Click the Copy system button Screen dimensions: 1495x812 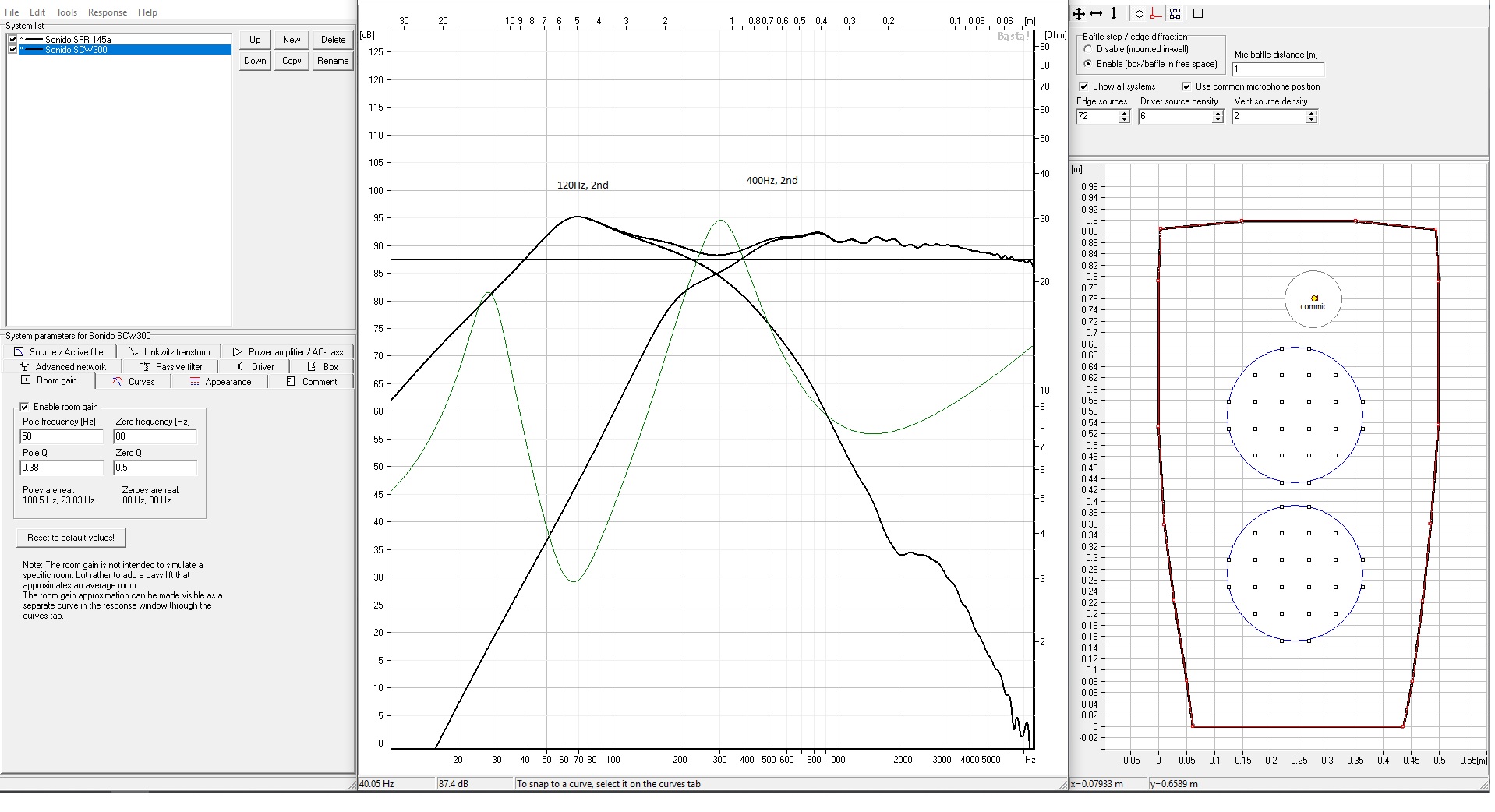tap(292, 61)
